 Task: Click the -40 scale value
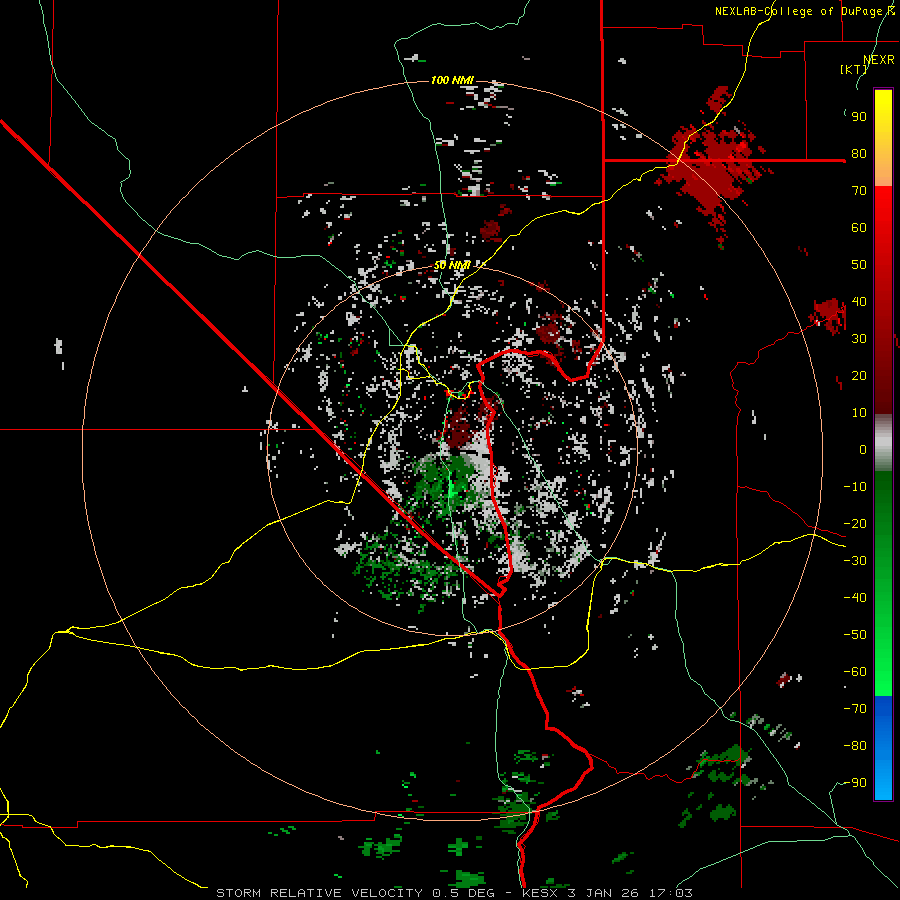[x=855, y=598]
